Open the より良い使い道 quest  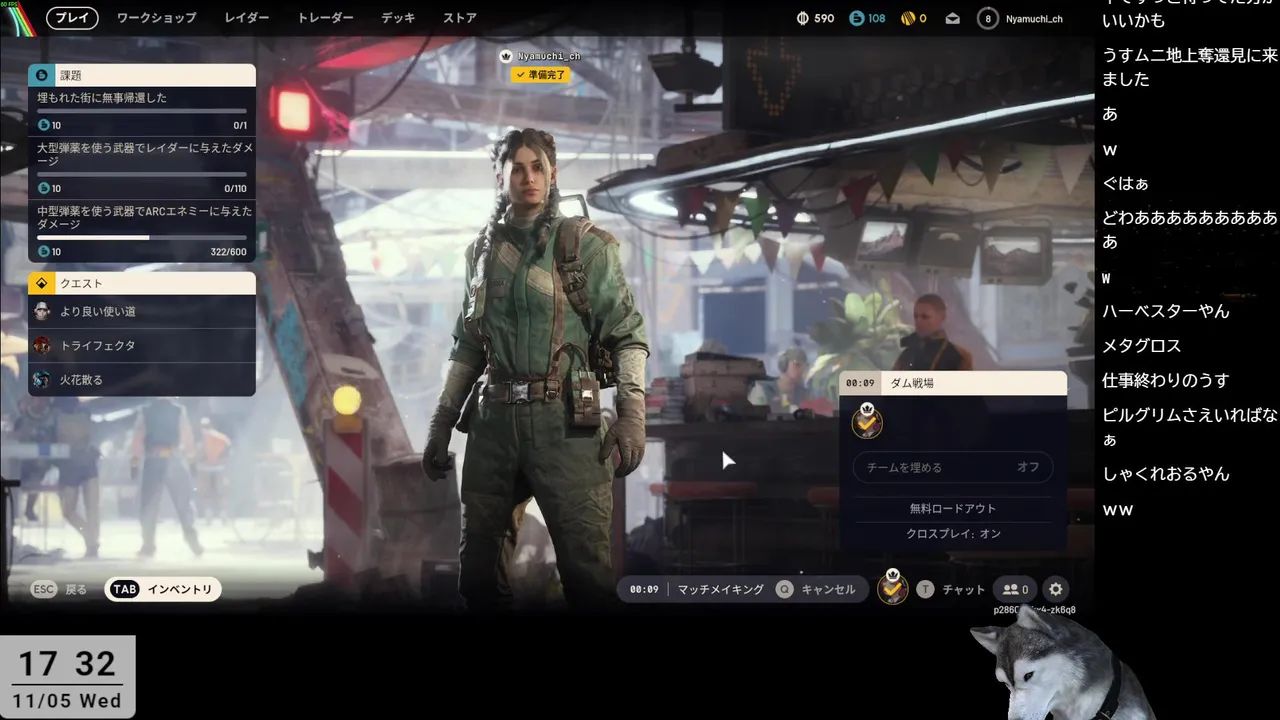point(142,311)
